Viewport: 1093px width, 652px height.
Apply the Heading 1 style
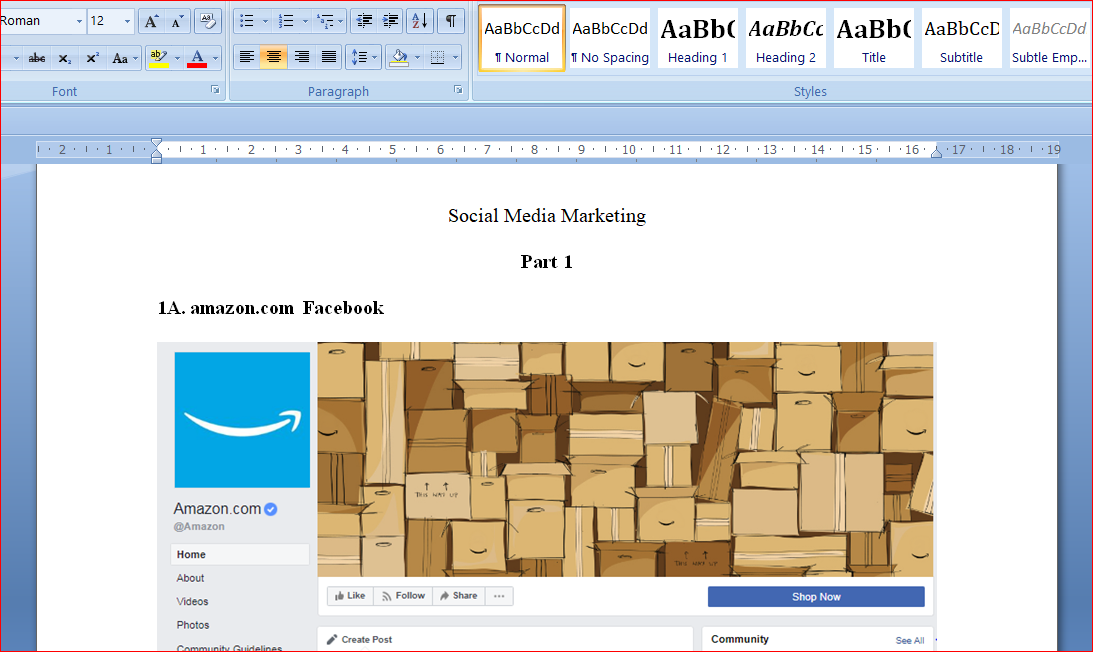tap(698, 38)
